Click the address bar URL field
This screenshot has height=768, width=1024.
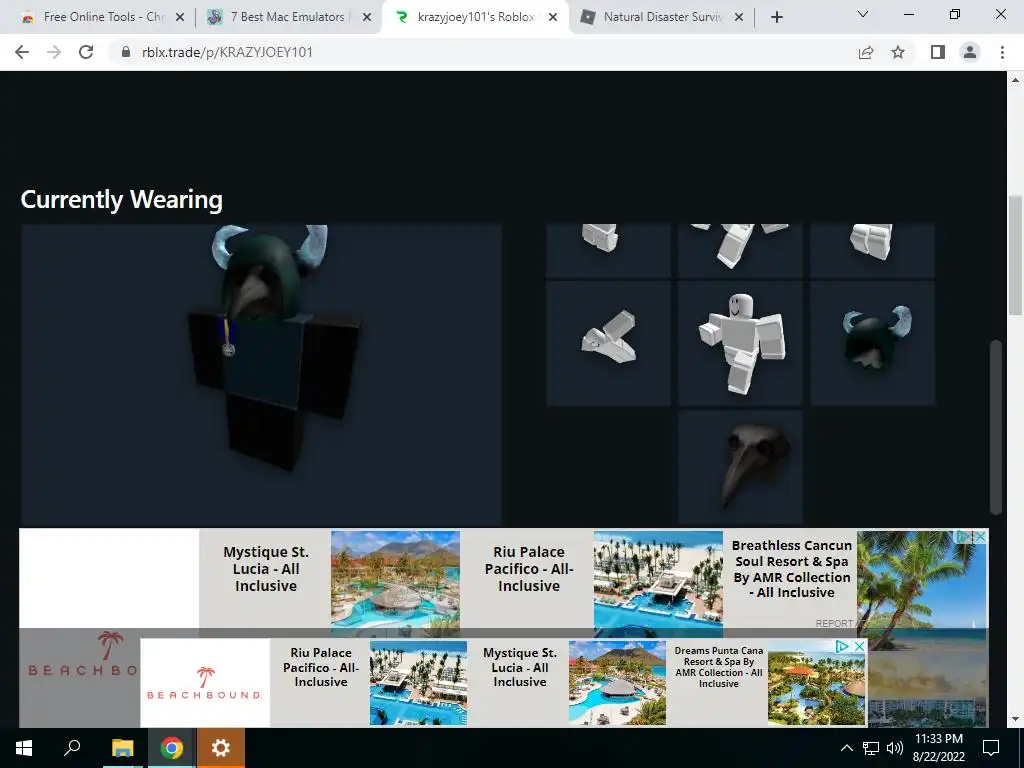483,52
